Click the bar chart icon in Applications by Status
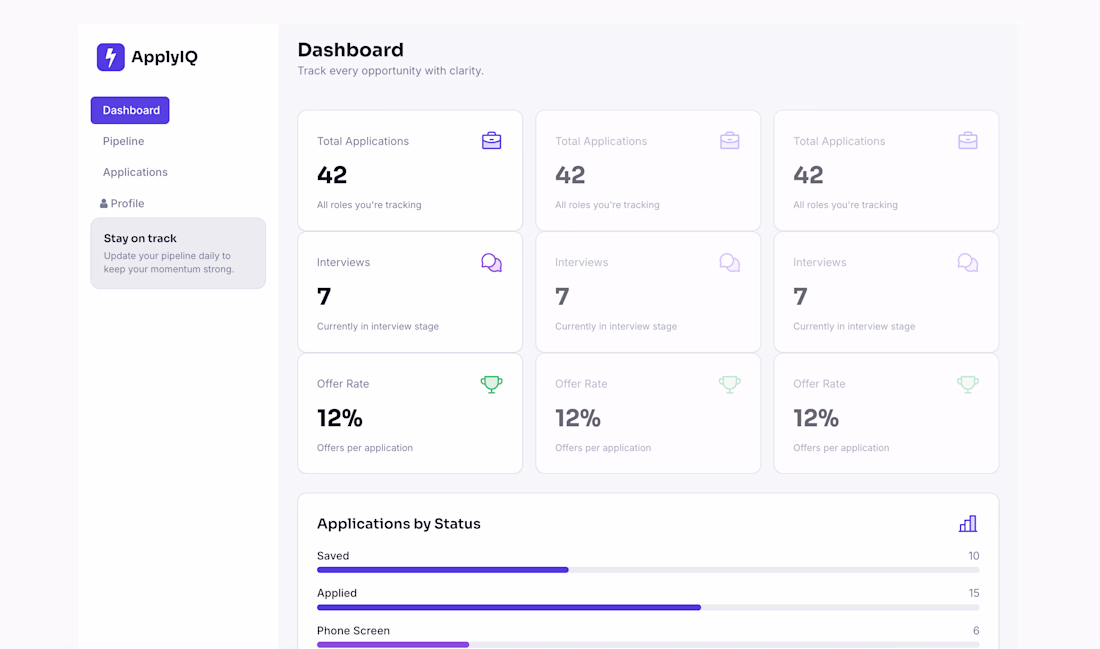 click(x=968, y=523)
